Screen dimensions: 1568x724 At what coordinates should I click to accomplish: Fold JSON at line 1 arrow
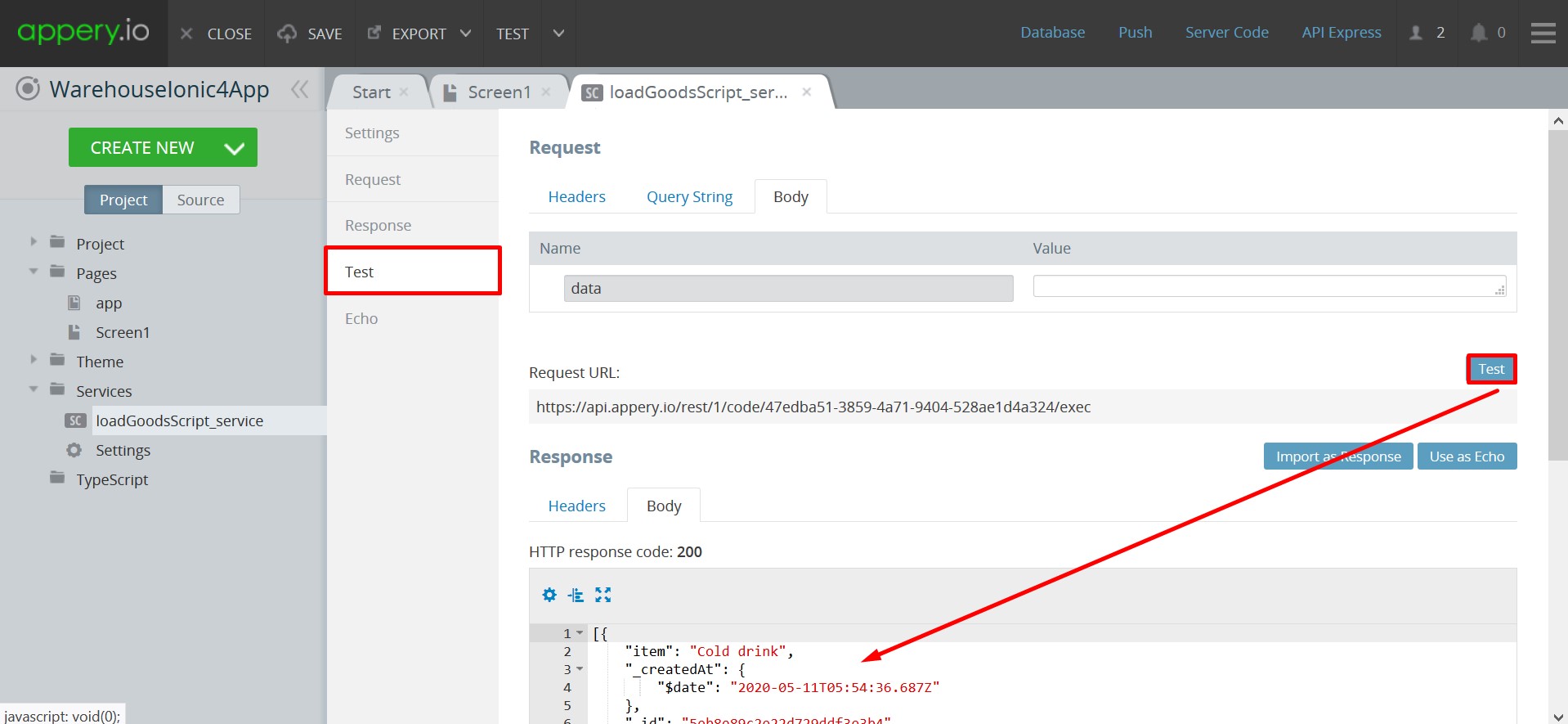coord(580,633)
